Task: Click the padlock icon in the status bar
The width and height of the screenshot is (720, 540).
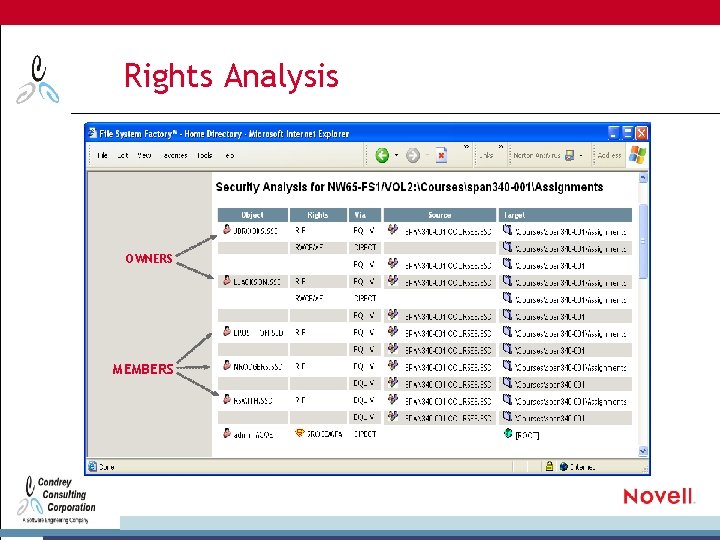Action: tap(549, 467)
